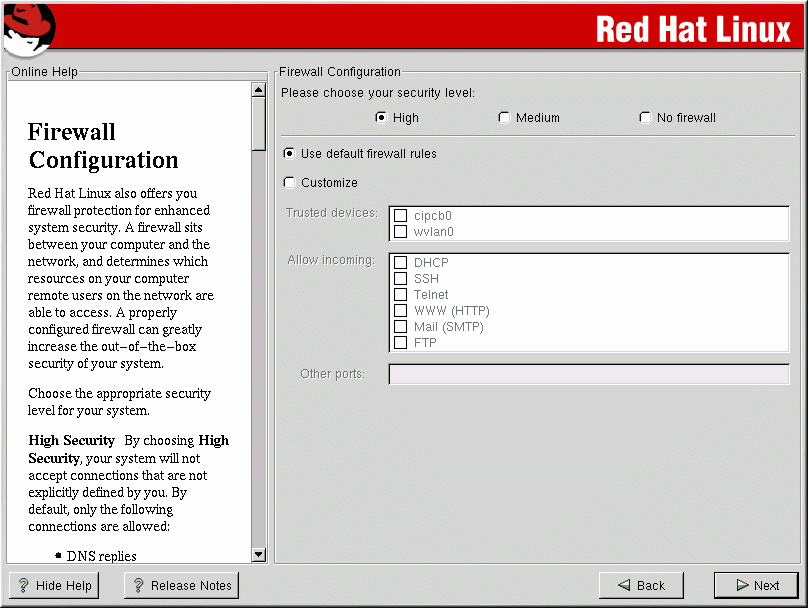Select the High security level

pyautogui.click(x=381, y=117)
